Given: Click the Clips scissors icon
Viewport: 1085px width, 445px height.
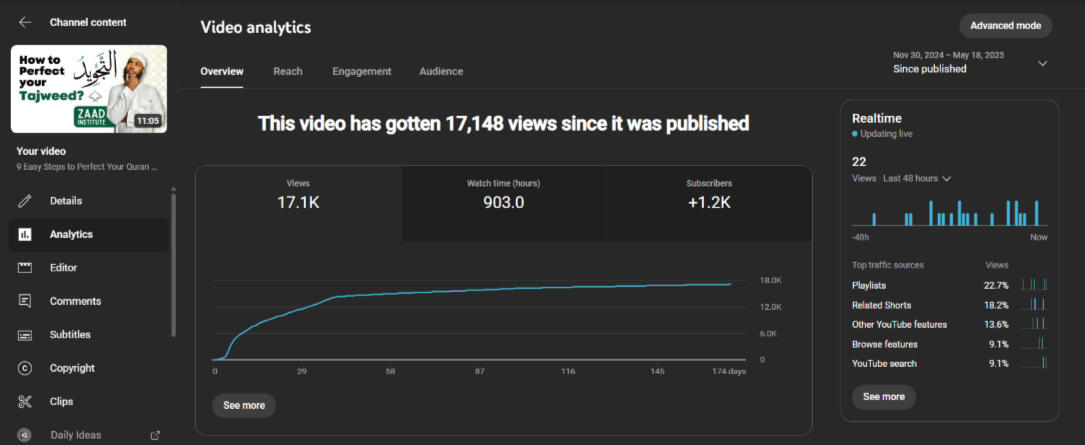Looking at the screenshot, I should (25, 402).
